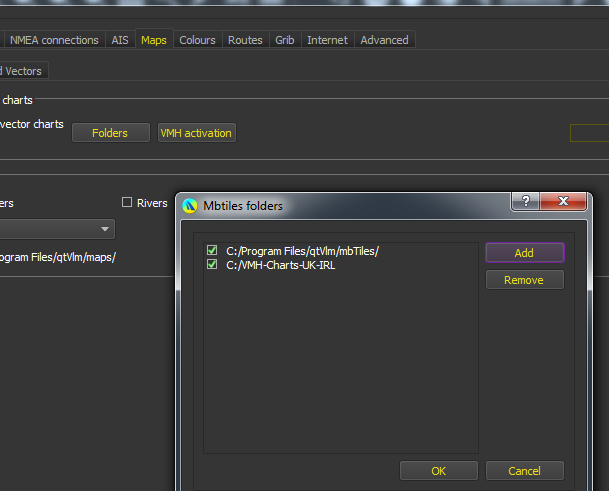
Task: Open the dropdown list below the Rivers row
Action: 104,230
